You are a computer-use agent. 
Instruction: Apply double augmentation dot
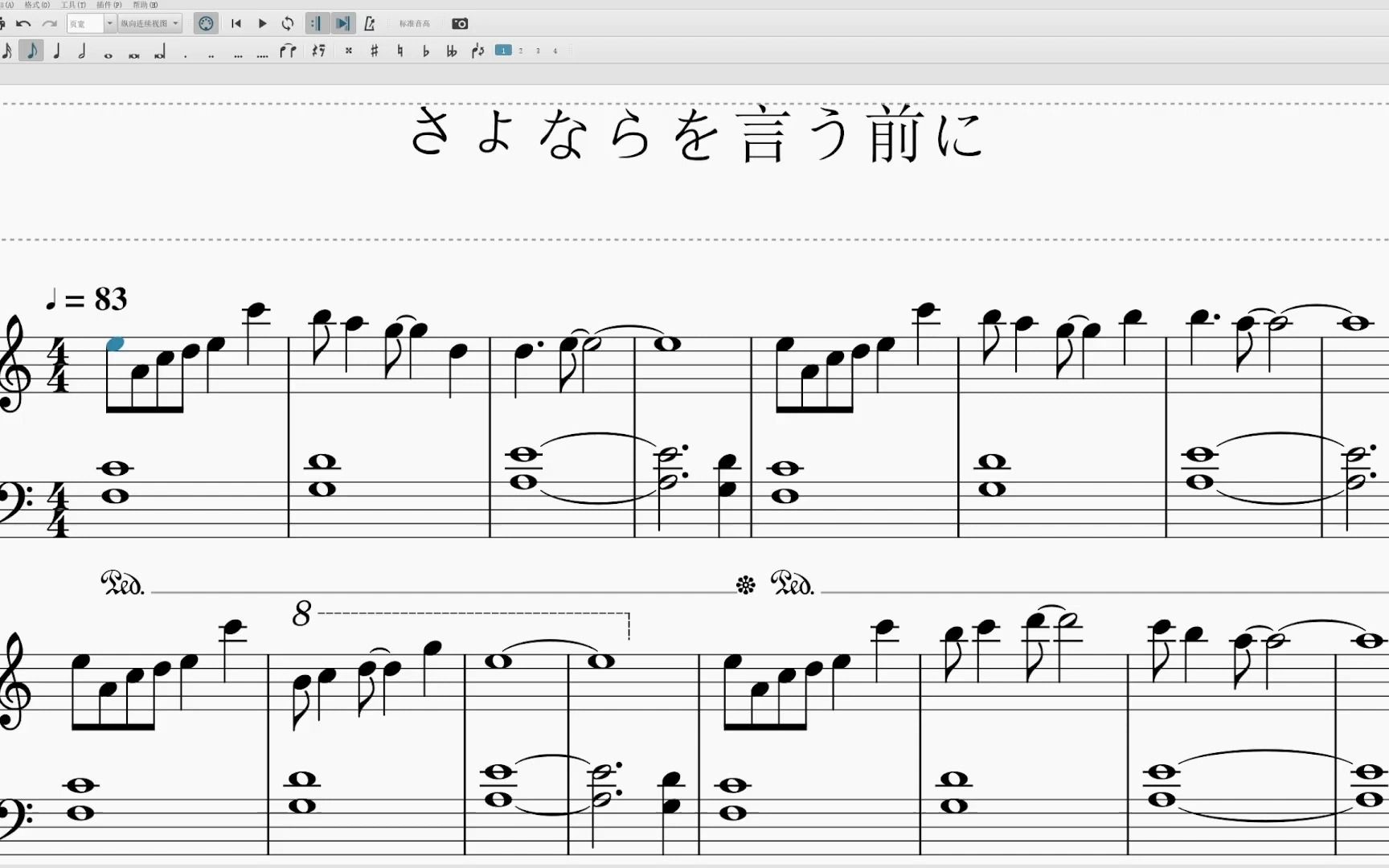pos(211,55)
